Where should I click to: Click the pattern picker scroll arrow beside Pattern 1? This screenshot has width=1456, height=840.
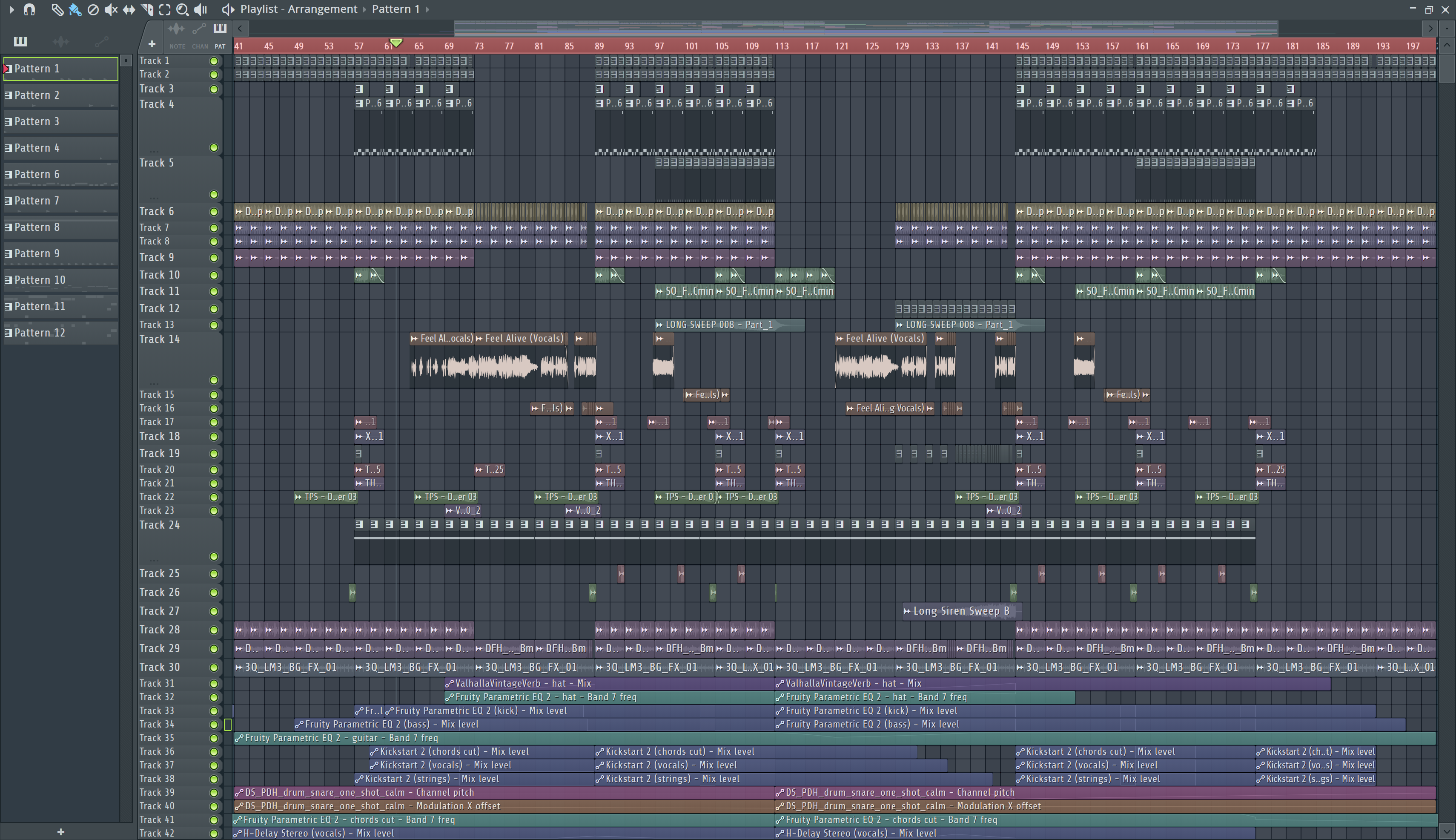(126, 60)
